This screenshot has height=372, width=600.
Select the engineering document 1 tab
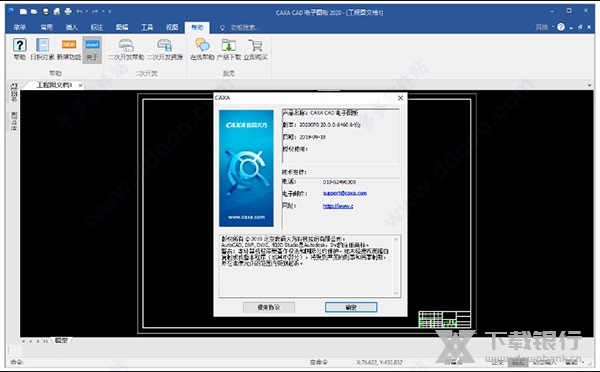[x=54, y=85]
